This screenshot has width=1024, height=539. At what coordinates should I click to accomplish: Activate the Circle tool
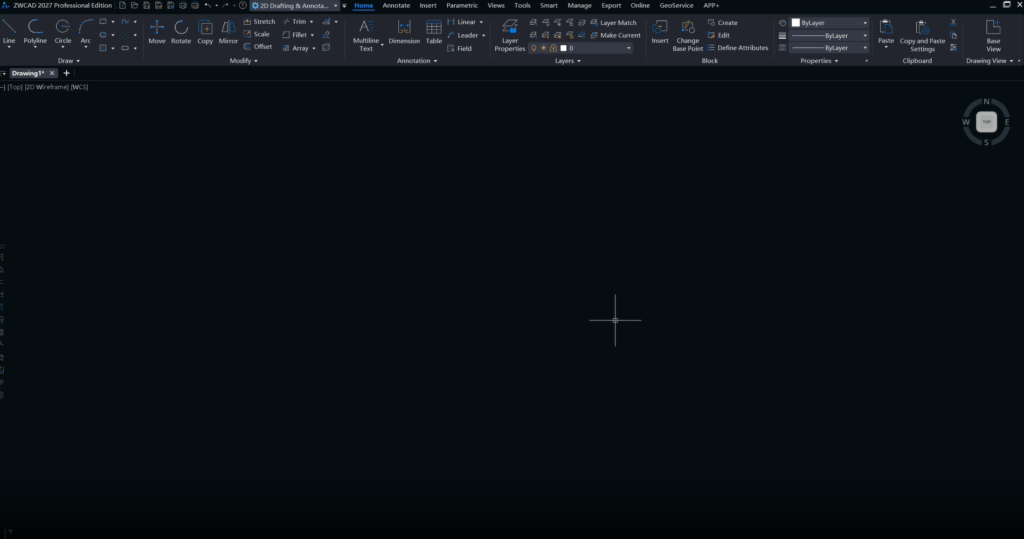[x=63, y=32]
